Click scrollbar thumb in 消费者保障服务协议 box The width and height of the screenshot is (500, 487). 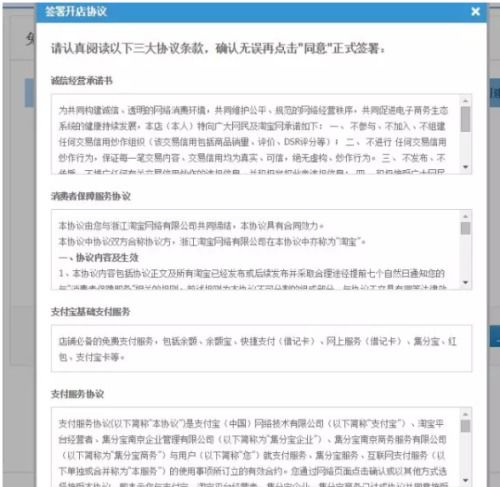tap(466, 228)
